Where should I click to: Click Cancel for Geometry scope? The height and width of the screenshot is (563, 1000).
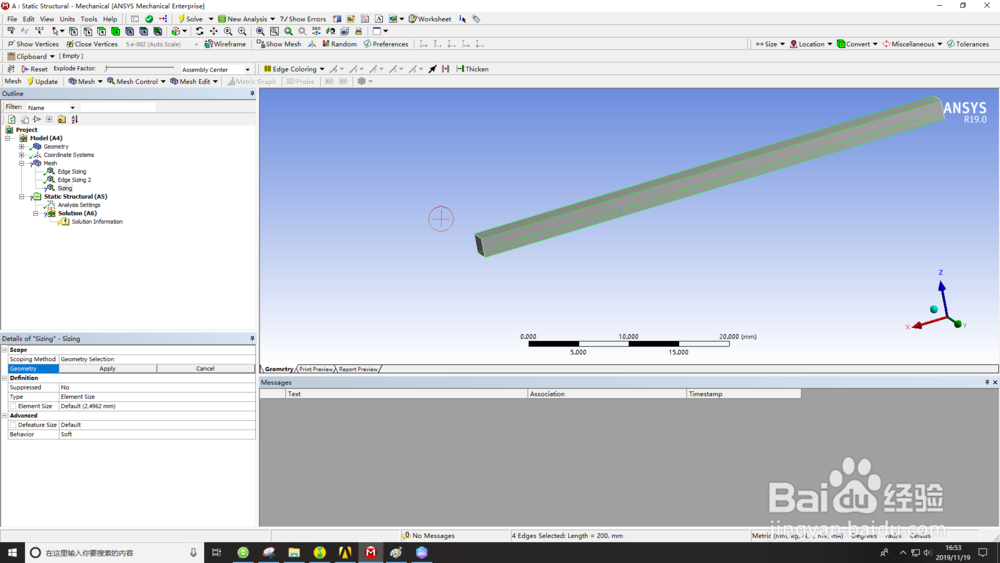coord(205,369)
